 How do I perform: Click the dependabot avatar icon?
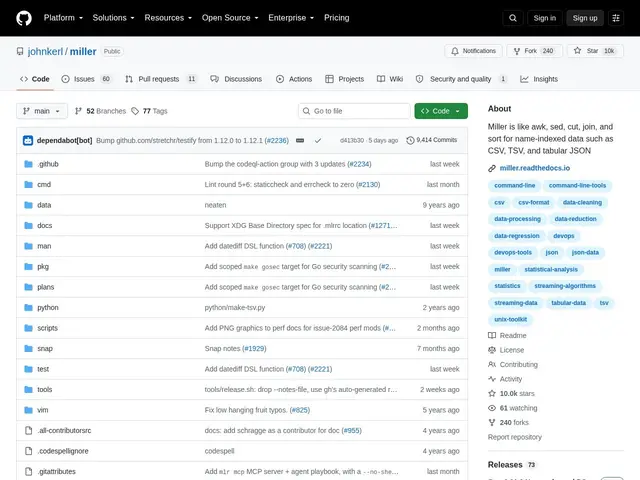point(28,140)
